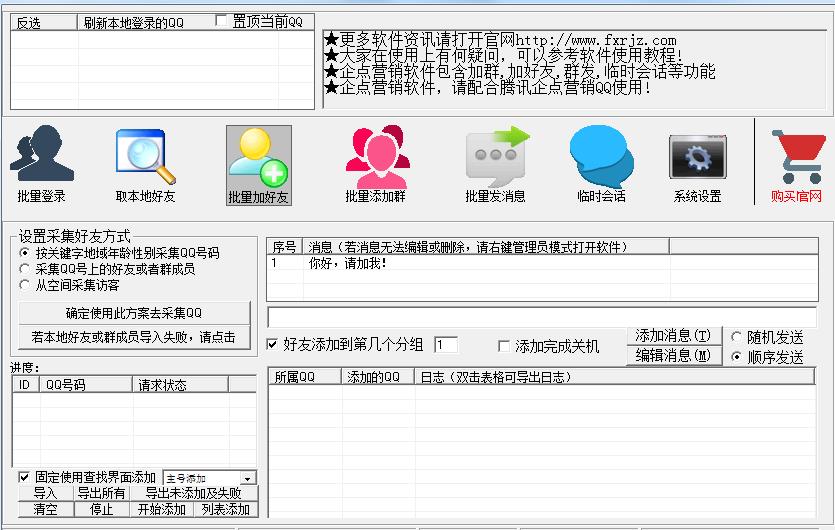Click the 所属QQ column header
Viewport: 835px width, 530px height.
(305, 377)
